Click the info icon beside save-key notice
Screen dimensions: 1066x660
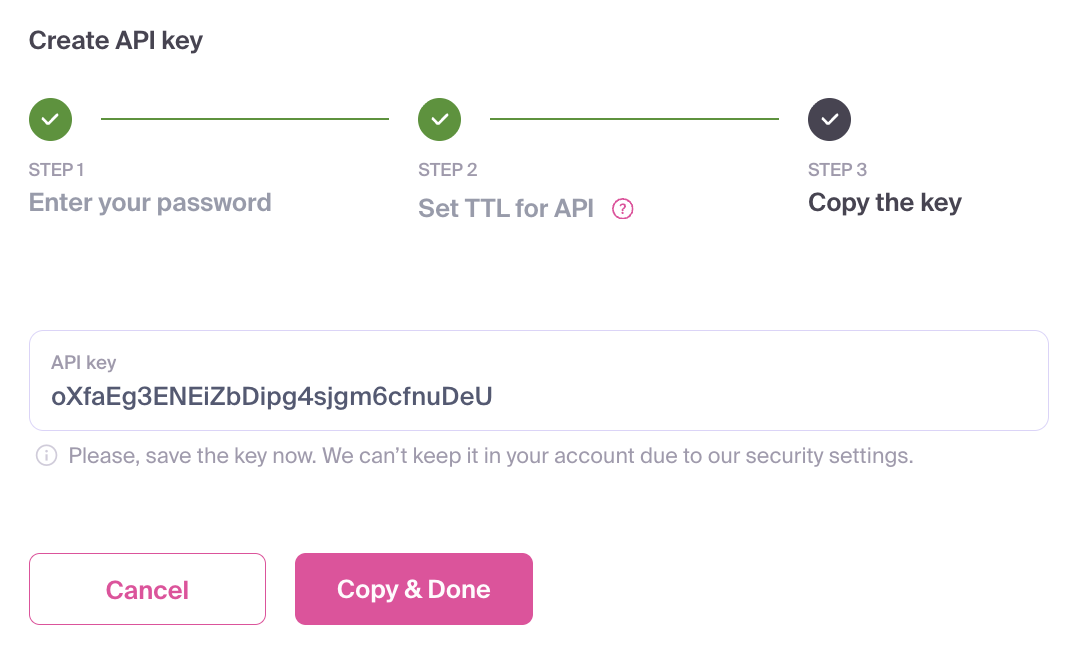pos(46,456)
